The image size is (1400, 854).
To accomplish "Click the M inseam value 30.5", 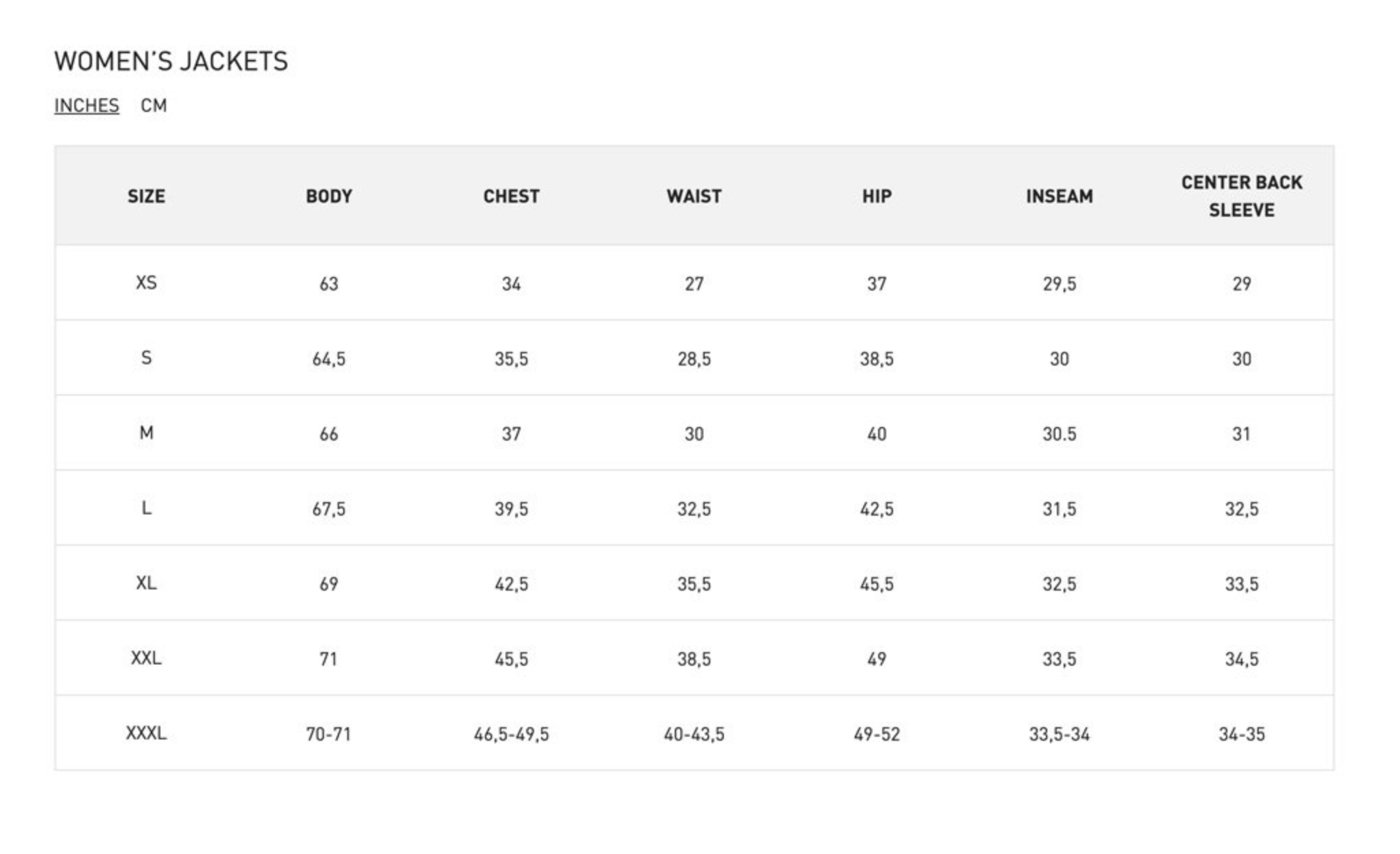I will coord(1059,435).
